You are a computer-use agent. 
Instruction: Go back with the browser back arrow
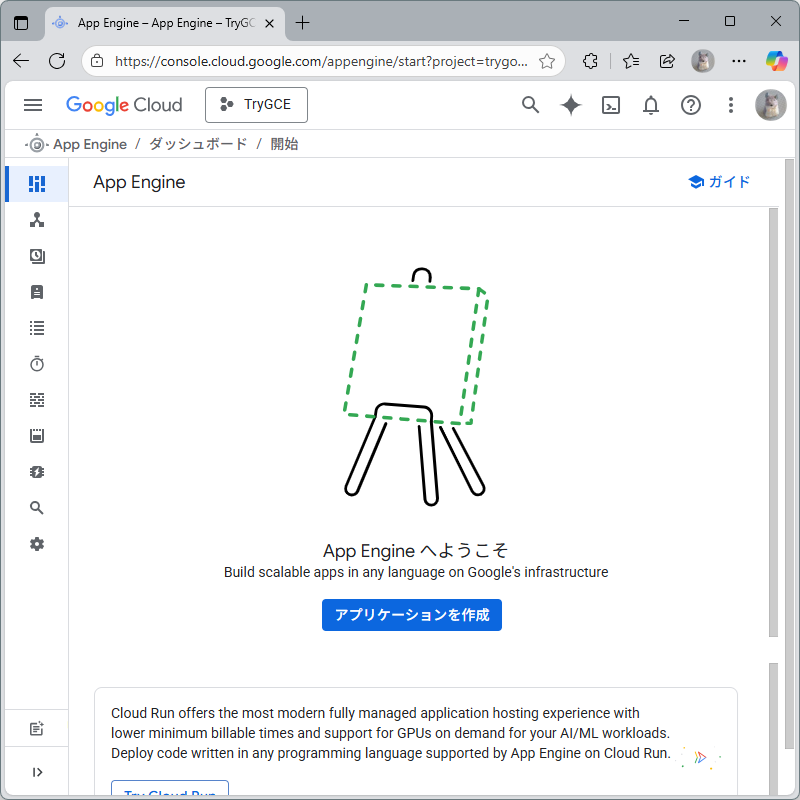pos(21,61)
